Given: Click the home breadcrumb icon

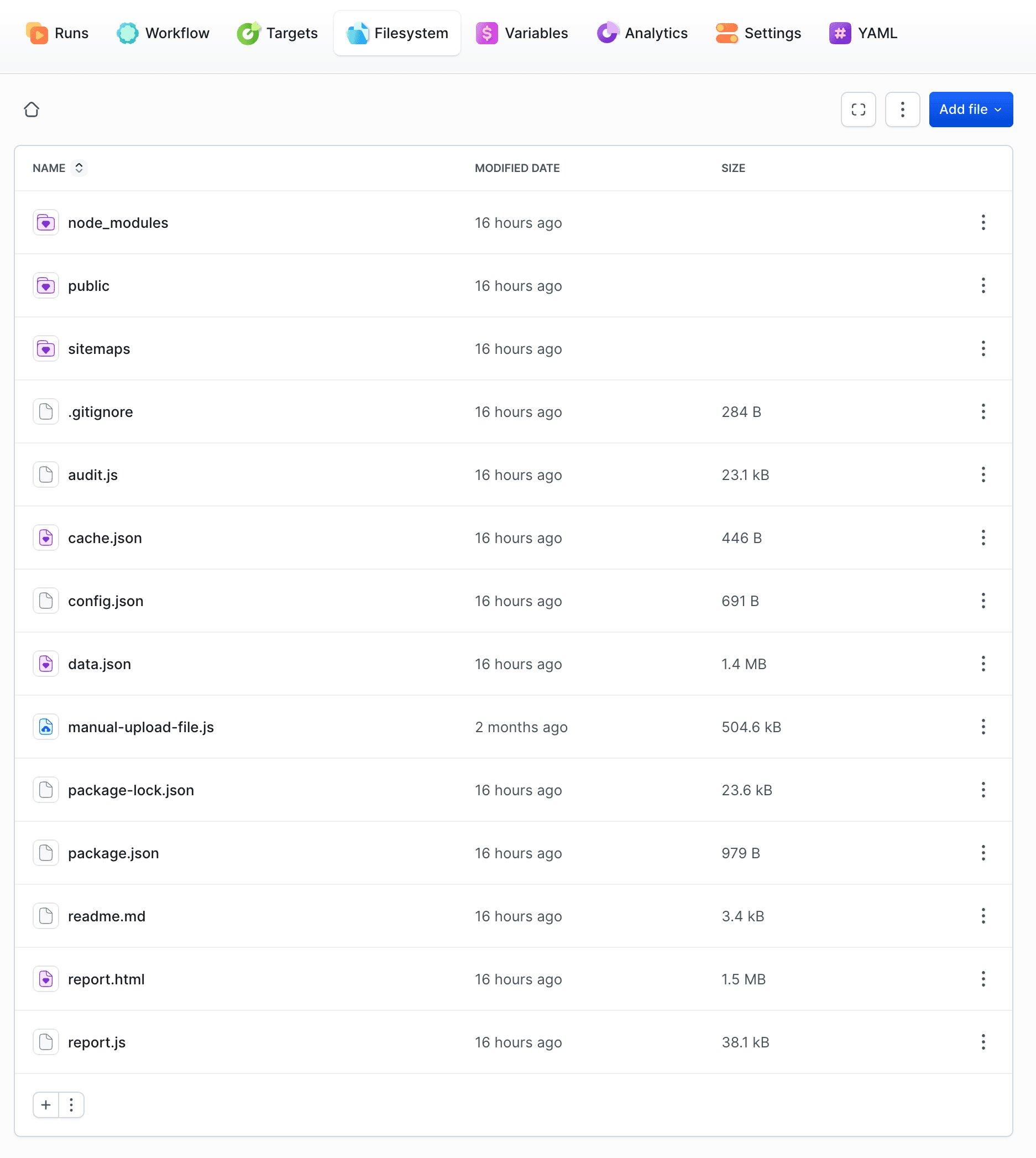Looking at the screenshot, I should pos(32,109).
